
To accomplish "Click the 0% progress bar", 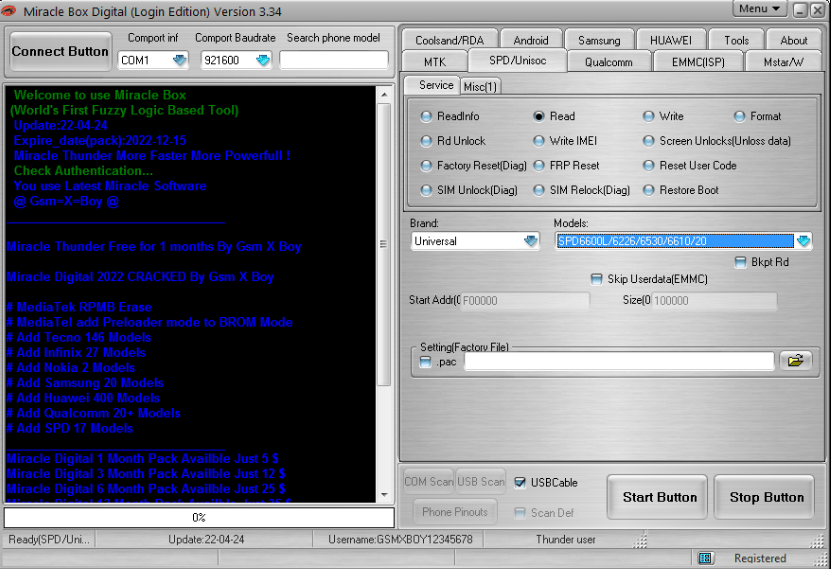I will pyautogui.click(x=199, y=517).
